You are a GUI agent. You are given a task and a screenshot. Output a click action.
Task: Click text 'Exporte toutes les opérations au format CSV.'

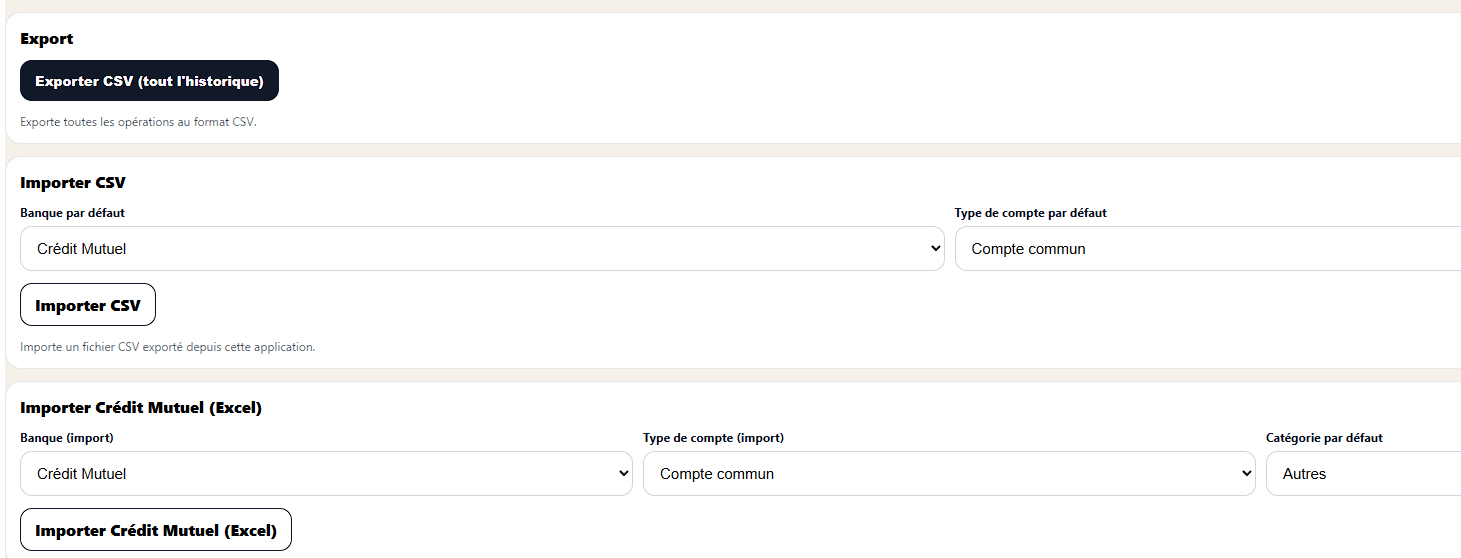click(x=138, y=123)
